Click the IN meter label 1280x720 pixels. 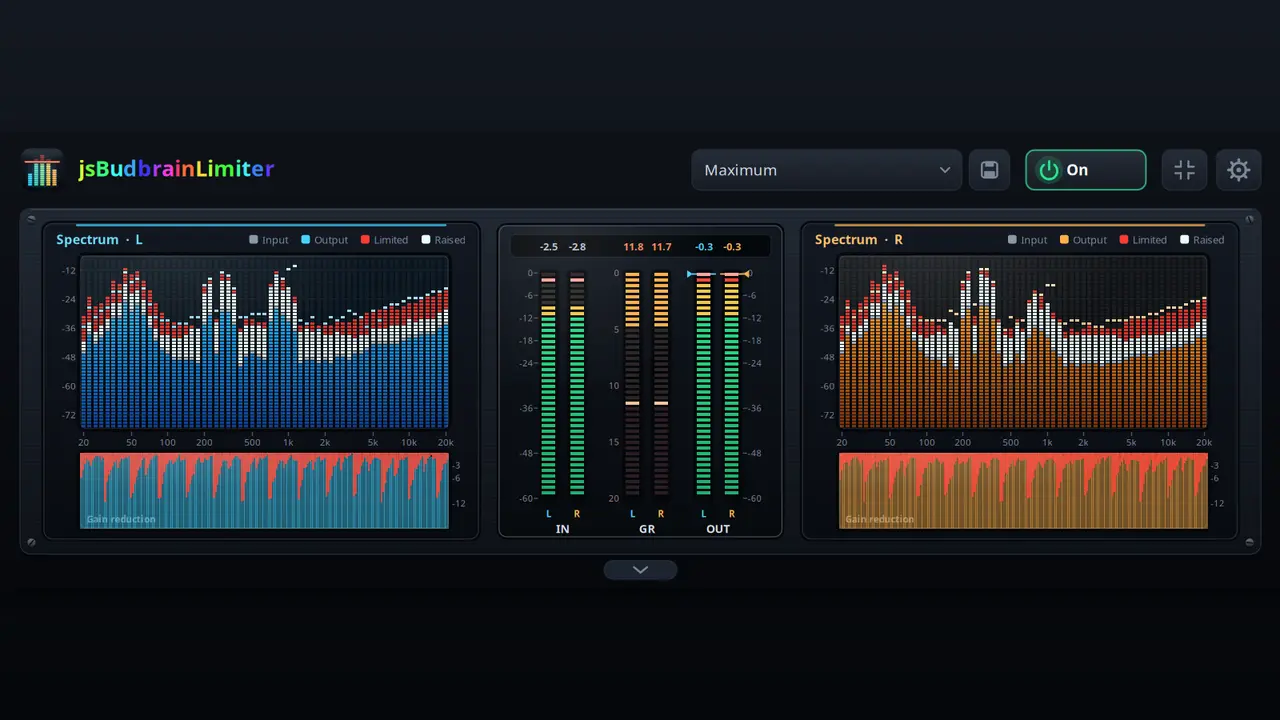(563, 529)
